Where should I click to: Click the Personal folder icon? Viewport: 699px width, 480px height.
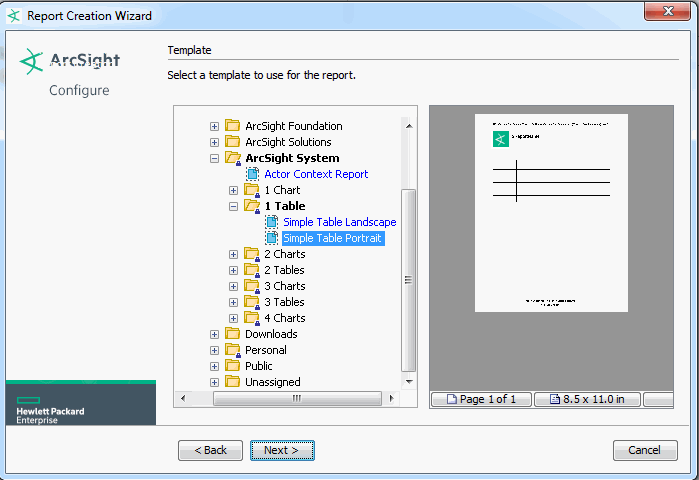(233, 350)
